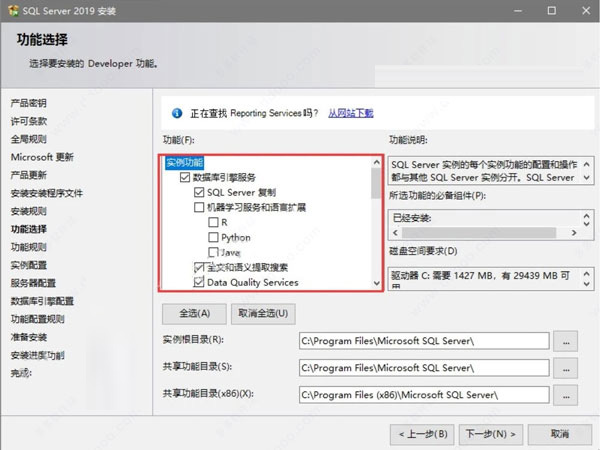Click 已经安装 horizontal scroll right arrow
The height and width of the screenshot is (450, 600).
[x=574, y=233]
